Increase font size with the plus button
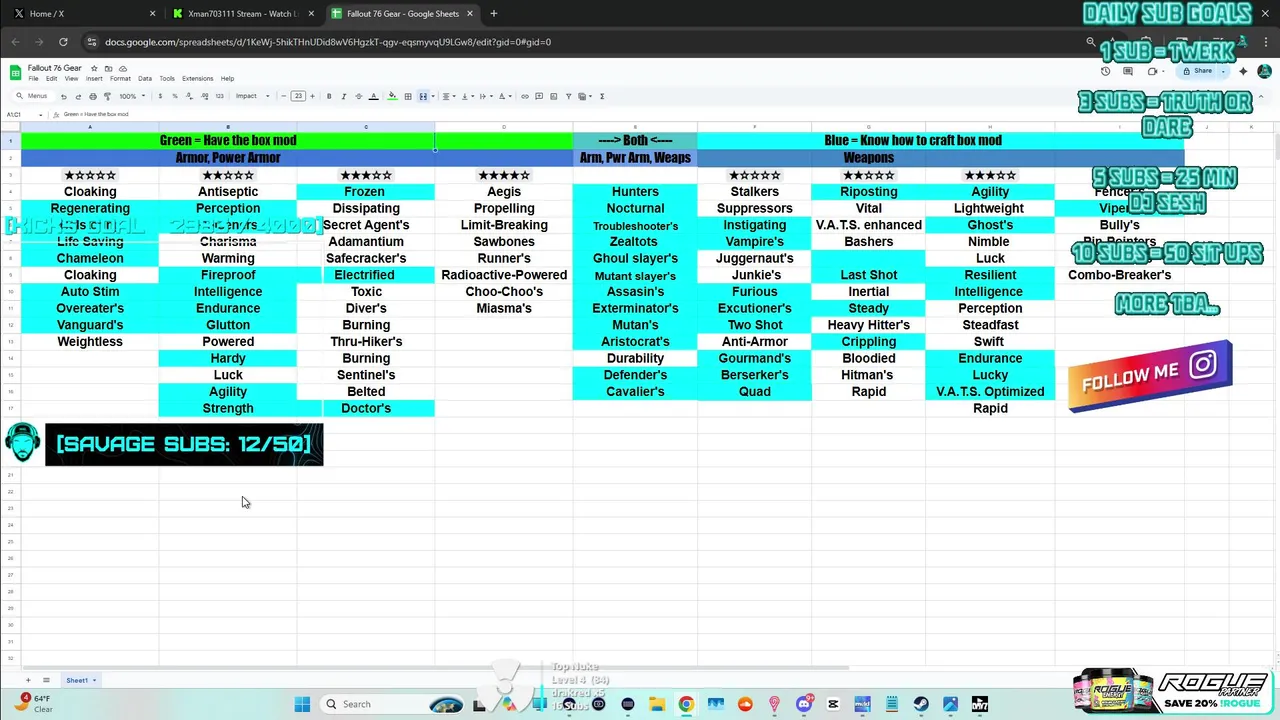 [x=312, y=96]
